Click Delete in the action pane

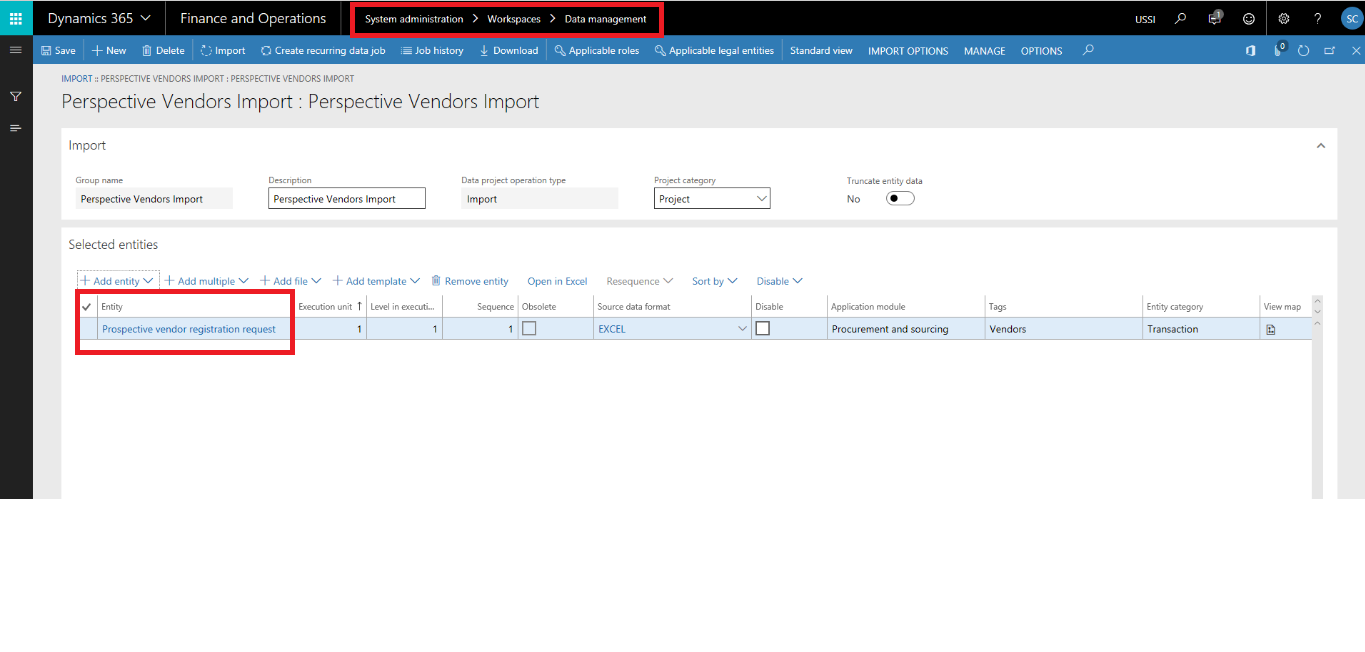(163, 50)
